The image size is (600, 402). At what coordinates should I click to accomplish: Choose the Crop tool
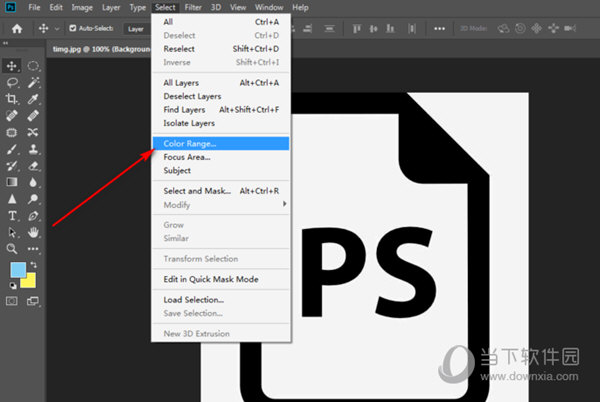(12, 99)
